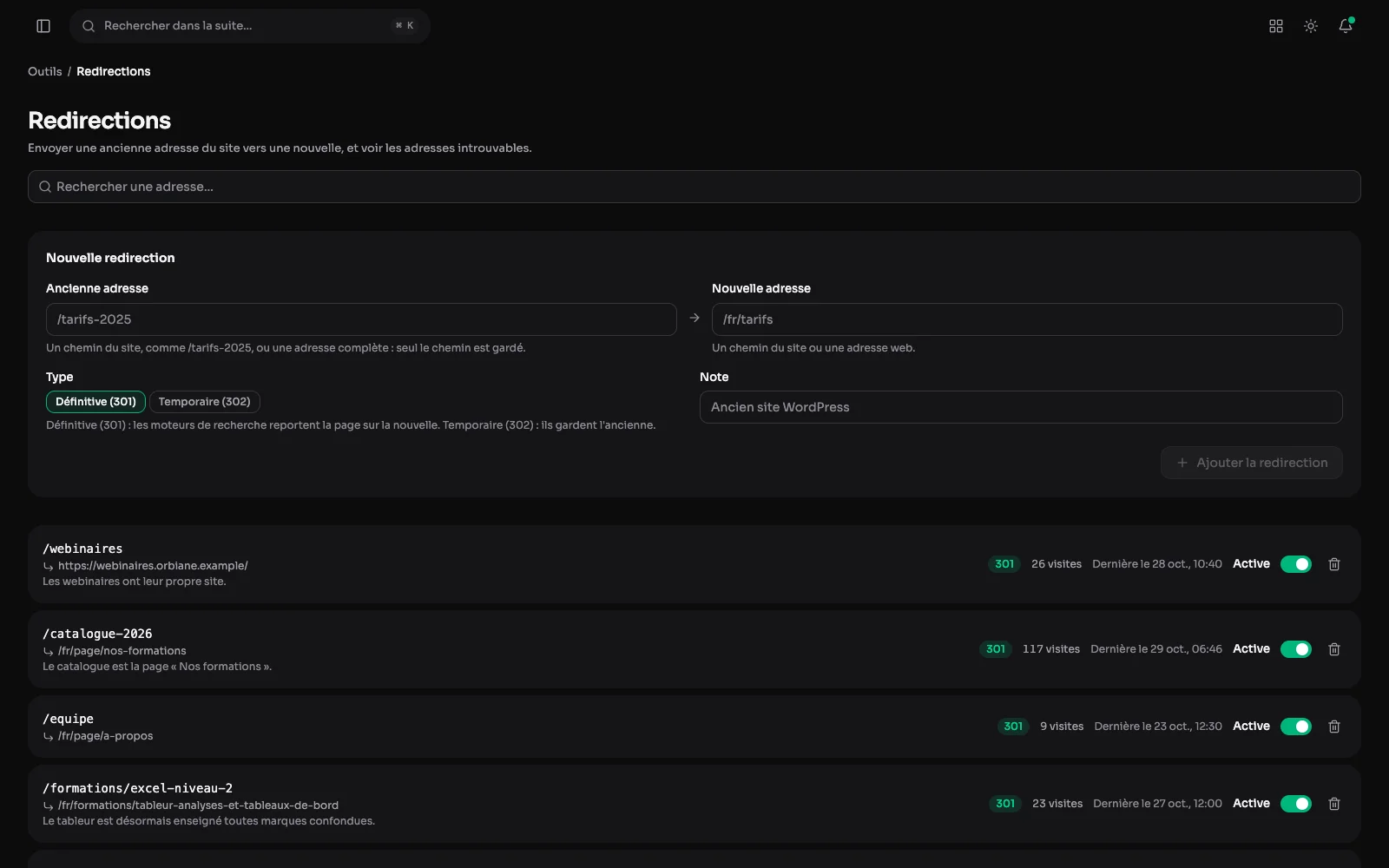This screenshot has height=868, width=1389.
Task: Delete the /equipe redirection
Action: (1334, 727)
